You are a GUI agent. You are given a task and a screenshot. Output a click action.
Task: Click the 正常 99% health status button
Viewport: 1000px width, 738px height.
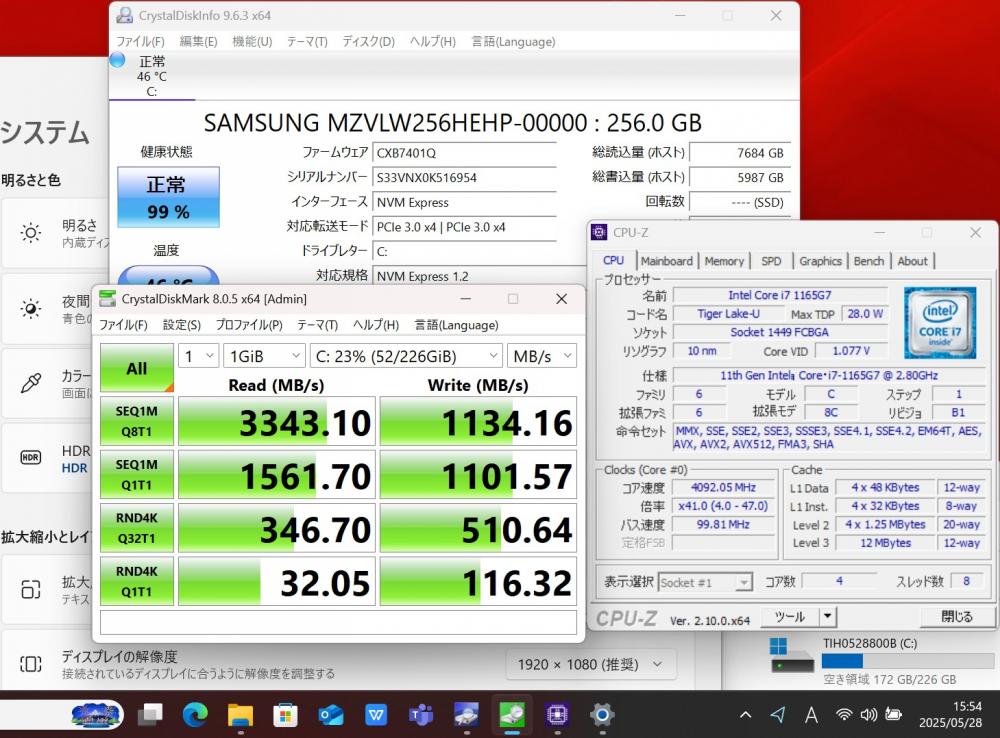pos(168,197)
